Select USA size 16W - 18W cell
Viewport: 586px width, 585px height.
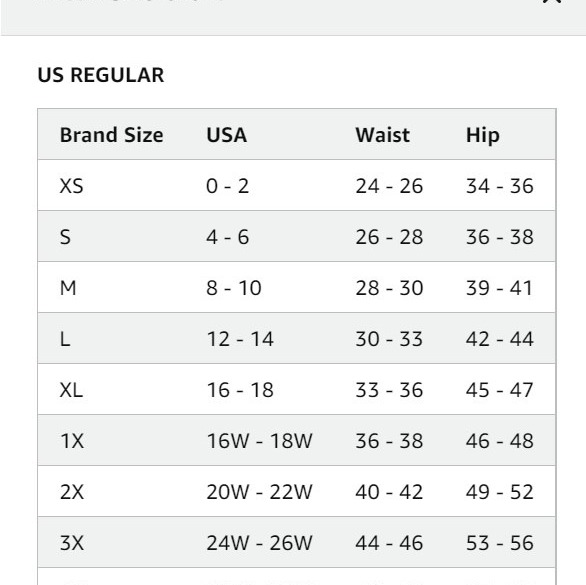click(259, 441)
